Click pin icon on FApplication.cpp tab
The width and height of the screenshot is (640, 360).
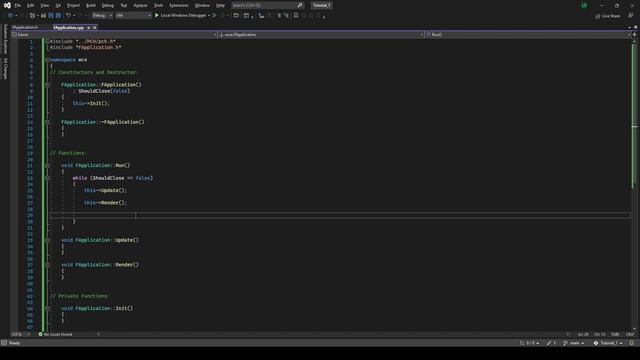(x=89, y=28)
